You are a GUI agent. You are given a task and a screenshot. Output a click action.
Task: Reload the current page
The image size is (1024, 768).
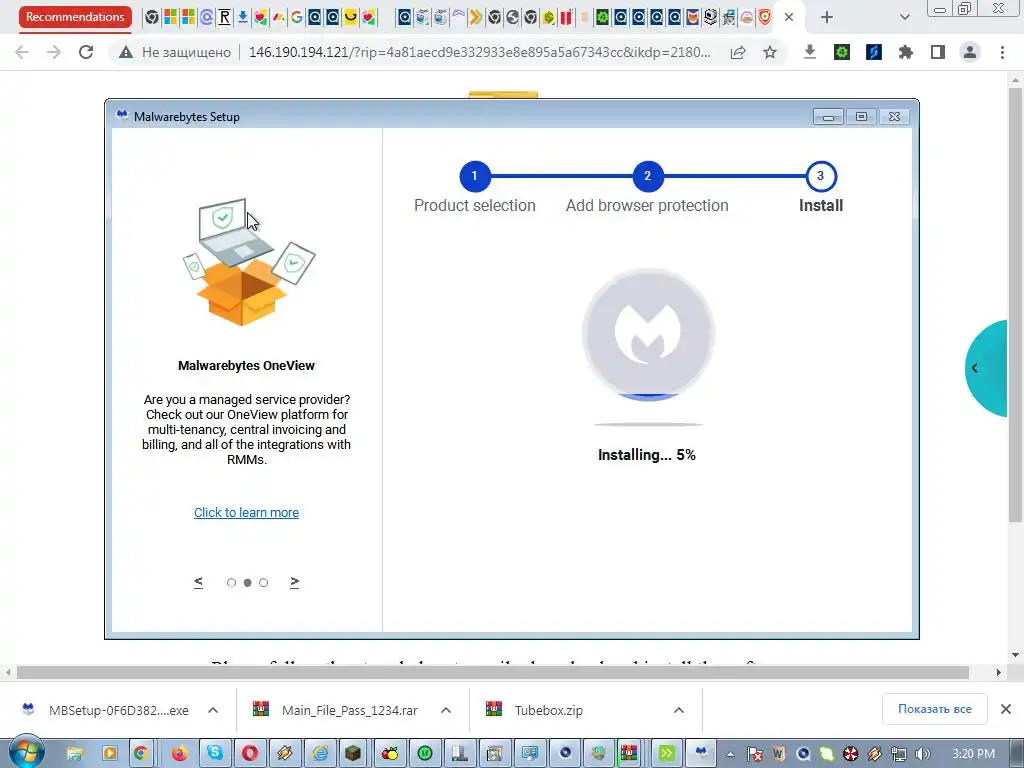point(86,52)
